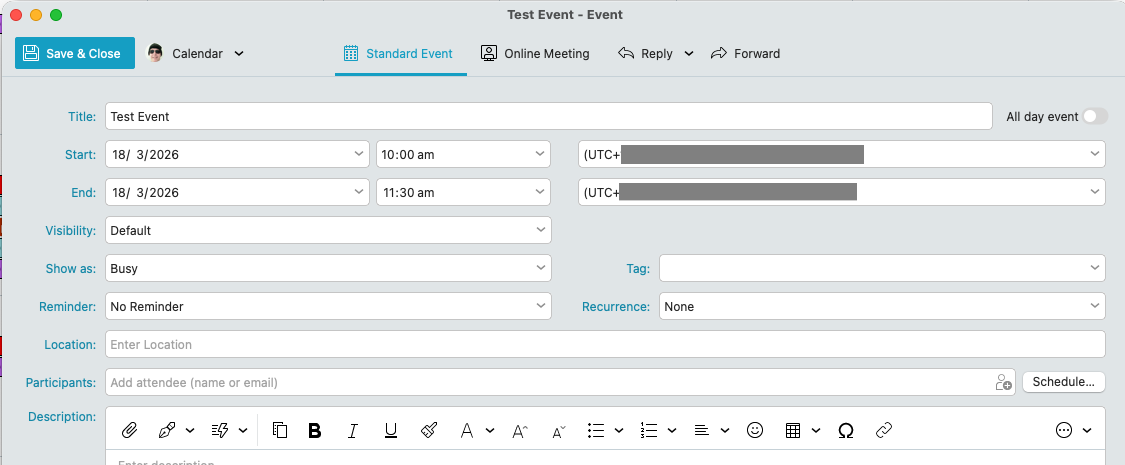Click the attach file paperclip icon
Image resolution: width=1125 pixels, height=465 pixels.
pos(129,430)
